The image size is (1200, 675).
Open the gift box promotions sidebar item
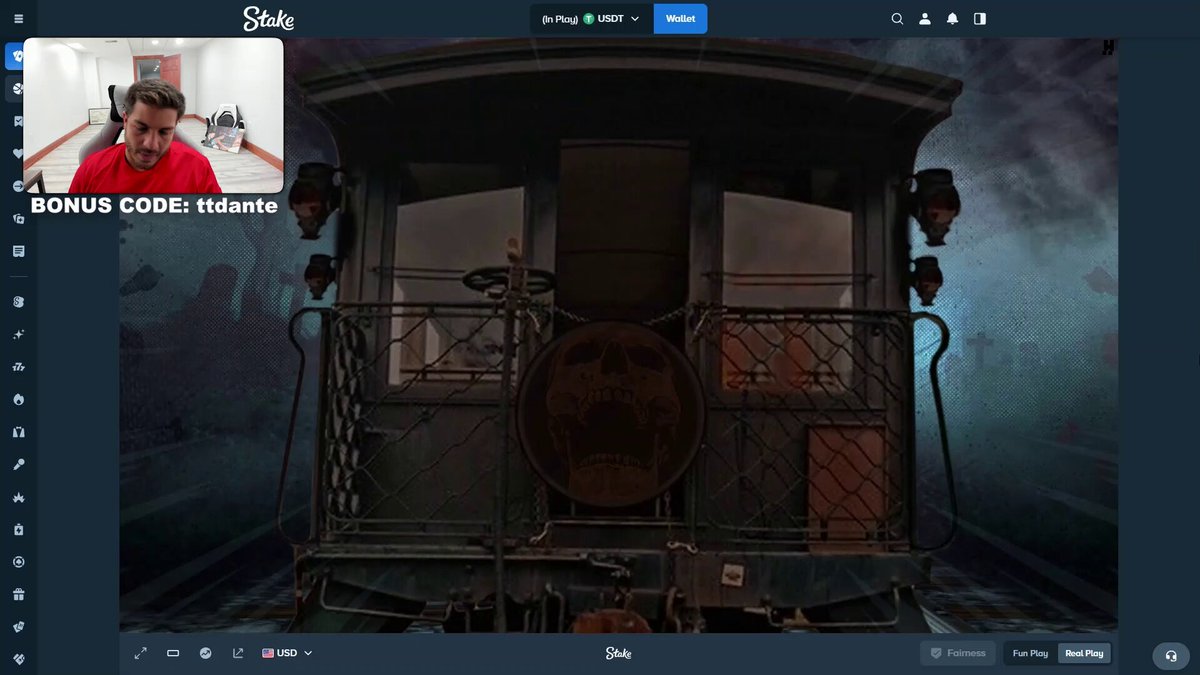click(x=18, y=594)
